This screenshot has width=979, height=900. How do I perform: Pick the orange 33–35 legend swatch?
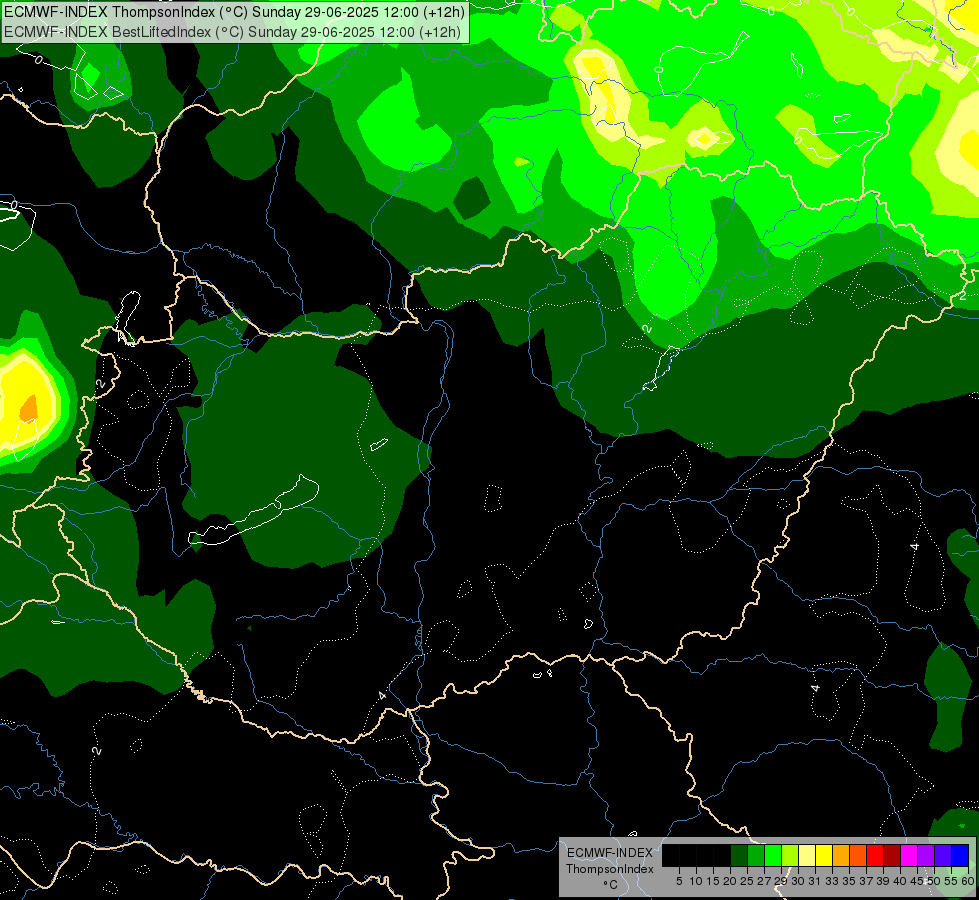[841, 855]
